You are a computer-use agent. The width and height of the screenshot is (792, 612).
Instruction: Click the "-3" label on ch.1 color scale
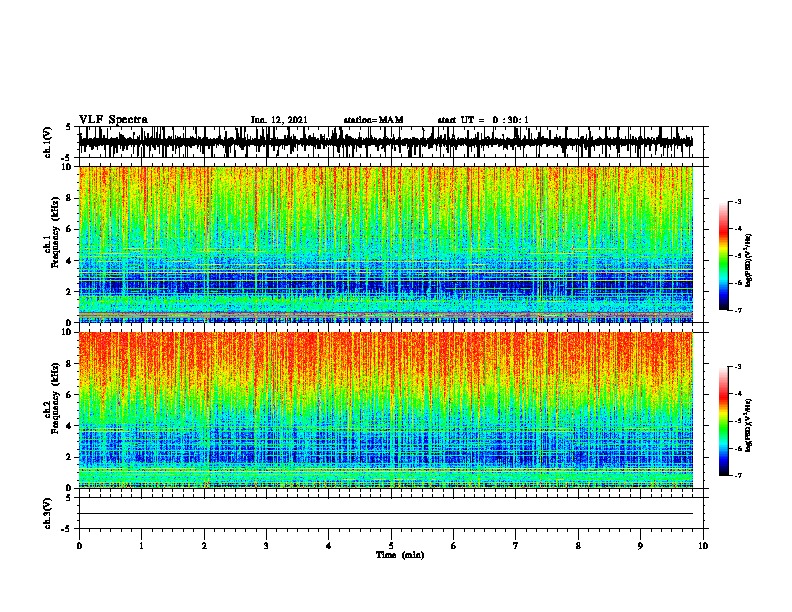(737, 202)
